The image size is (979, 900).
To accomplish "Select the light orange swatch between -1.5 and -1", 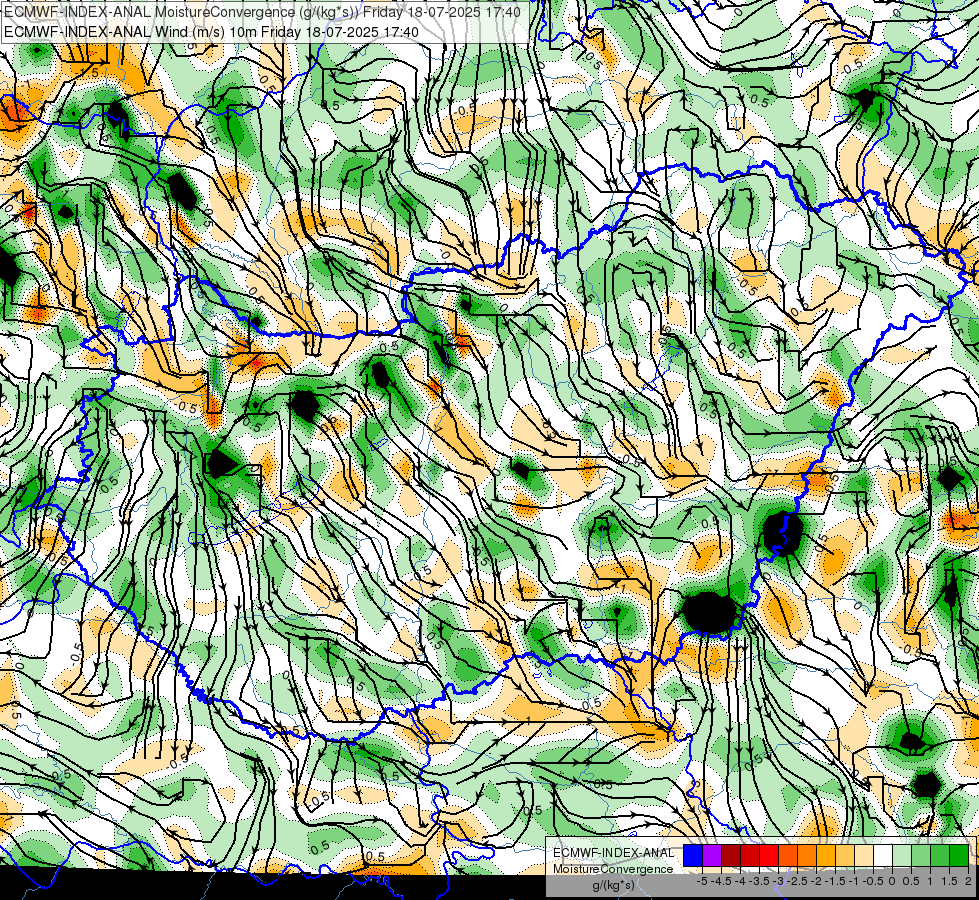I will point(845,856).
